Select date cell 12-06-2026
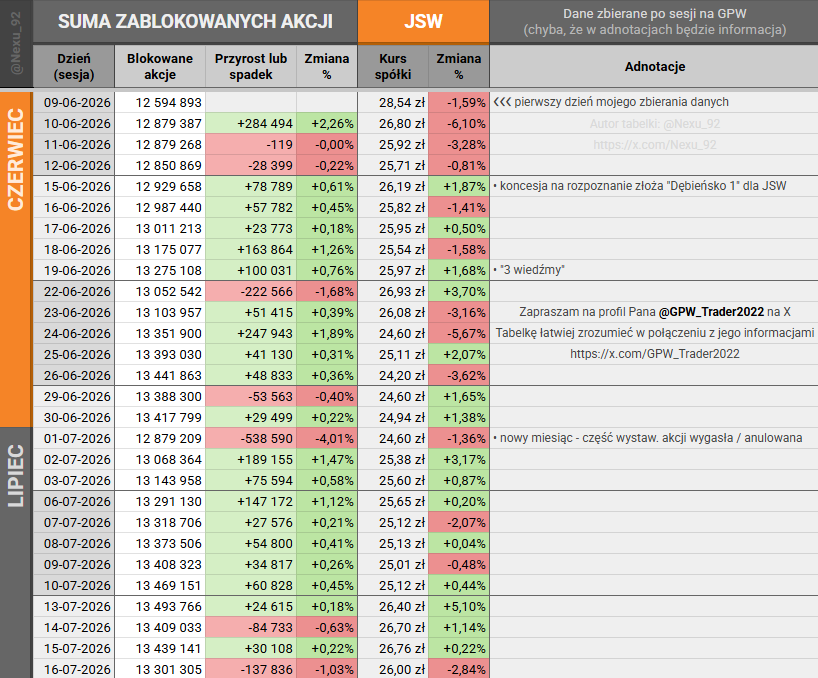The image size is (818, 678). (x=74, y=165)
